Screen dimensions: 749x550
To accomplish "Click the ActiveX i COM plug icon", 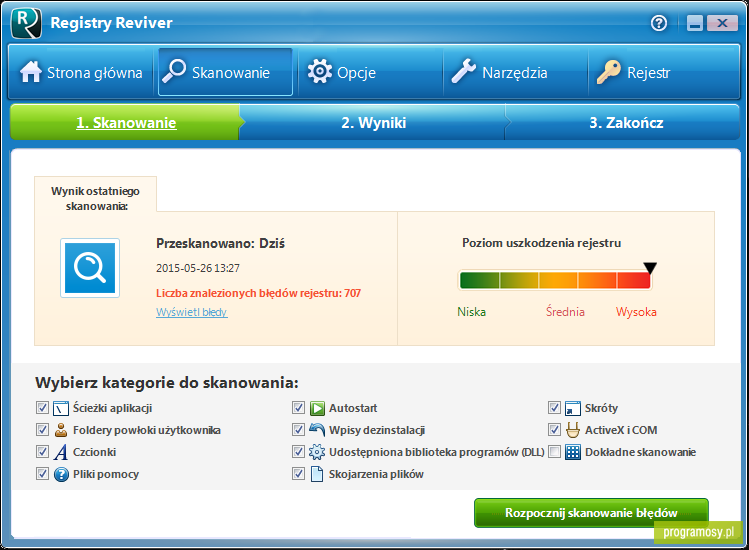I will pyautogui.click(x=573, y=431).
